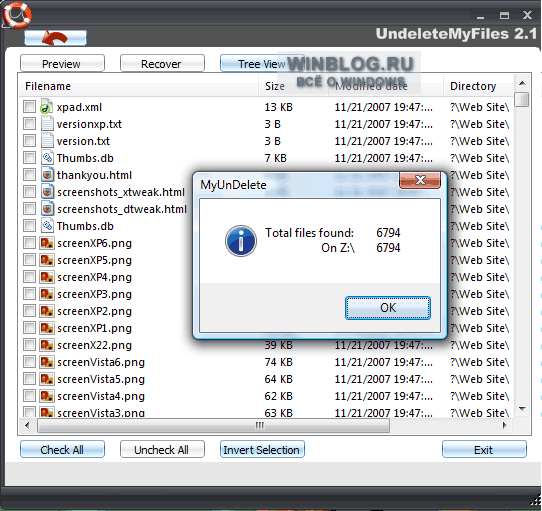Click the versionxp.txt document icon
542x511 pixels.
click(47, 124)
